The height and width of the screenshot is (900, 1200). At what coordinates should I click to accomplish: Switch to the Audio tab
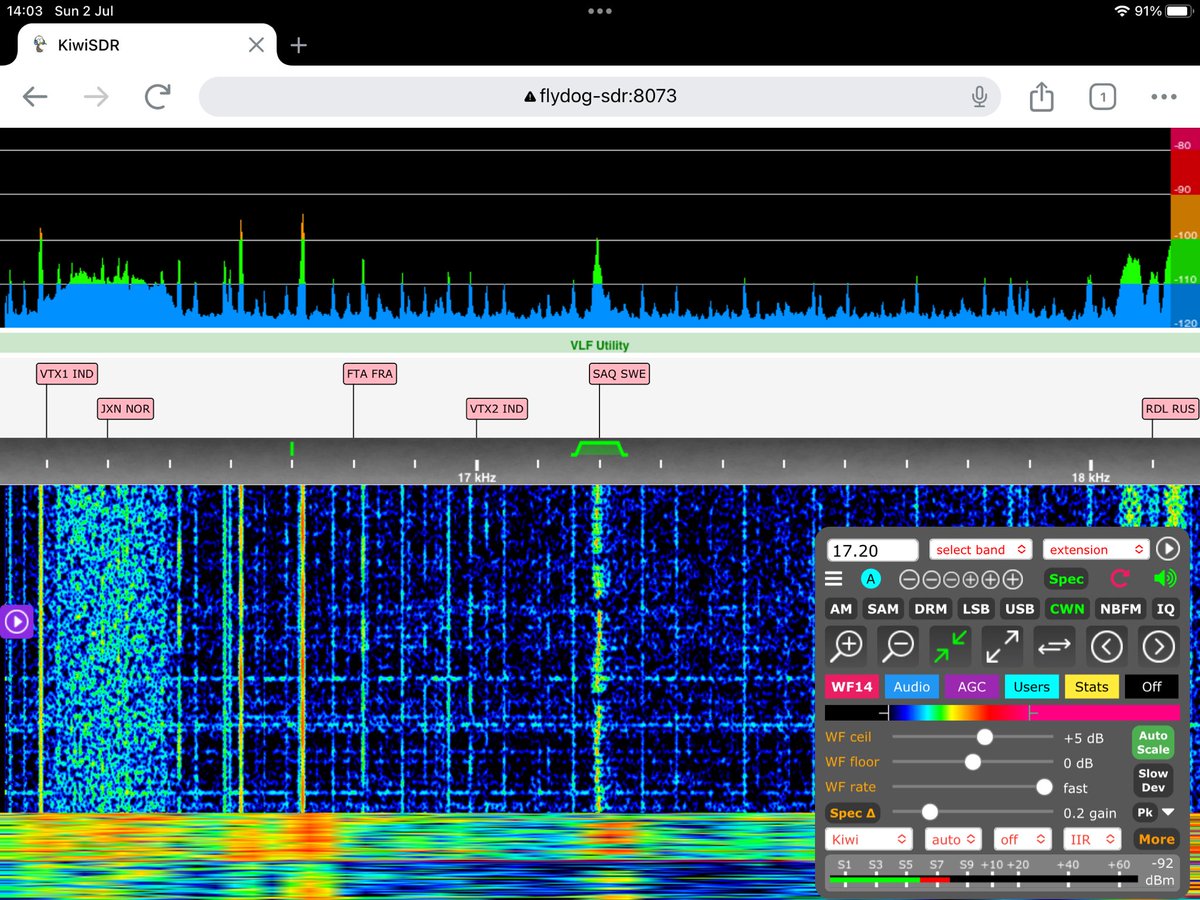click(x=911, y=687)
